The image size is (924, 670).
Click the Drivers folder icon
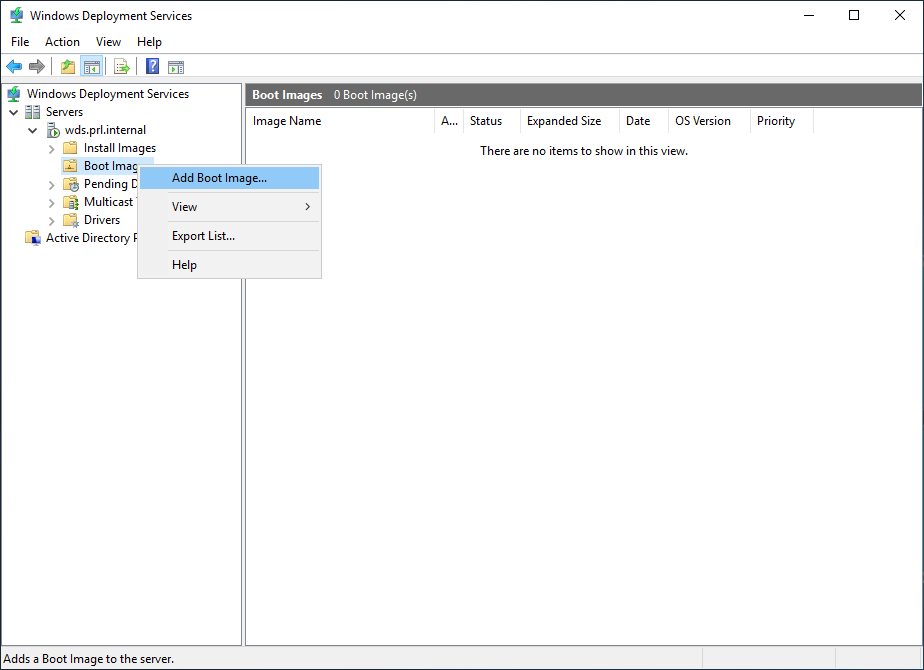pyautogui.click(x=71, y=220)
